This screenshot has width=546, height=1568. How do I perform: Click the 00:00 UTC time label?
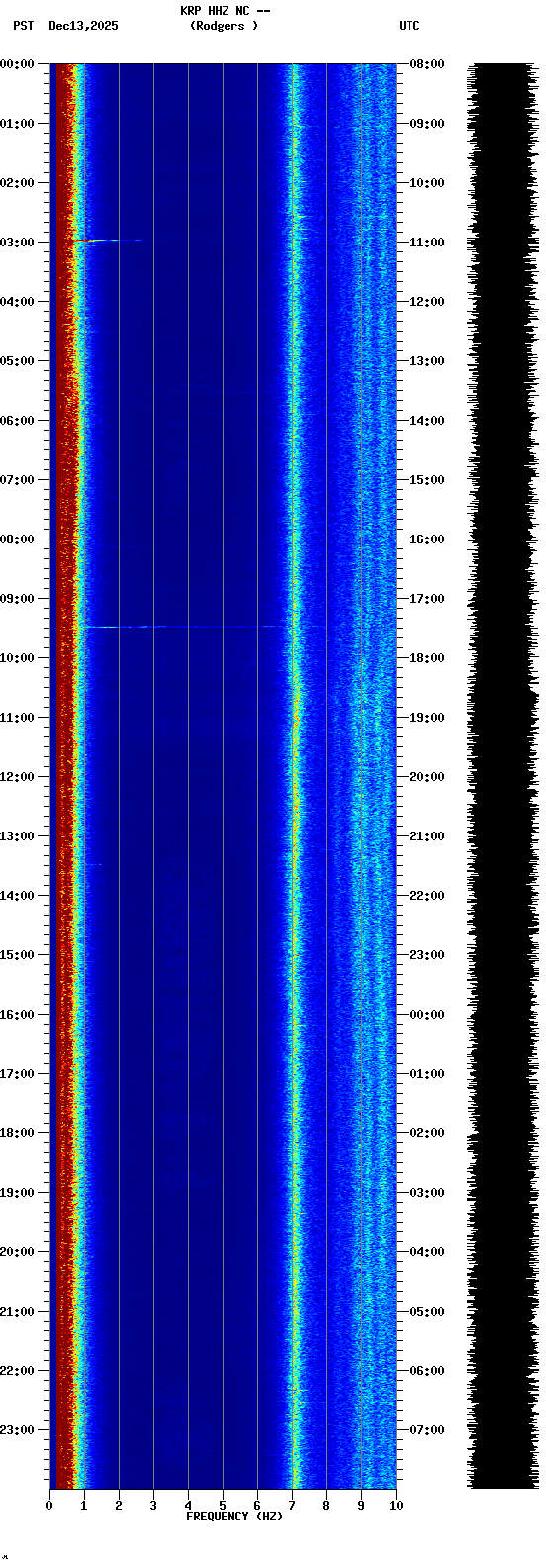[427, 1015]
